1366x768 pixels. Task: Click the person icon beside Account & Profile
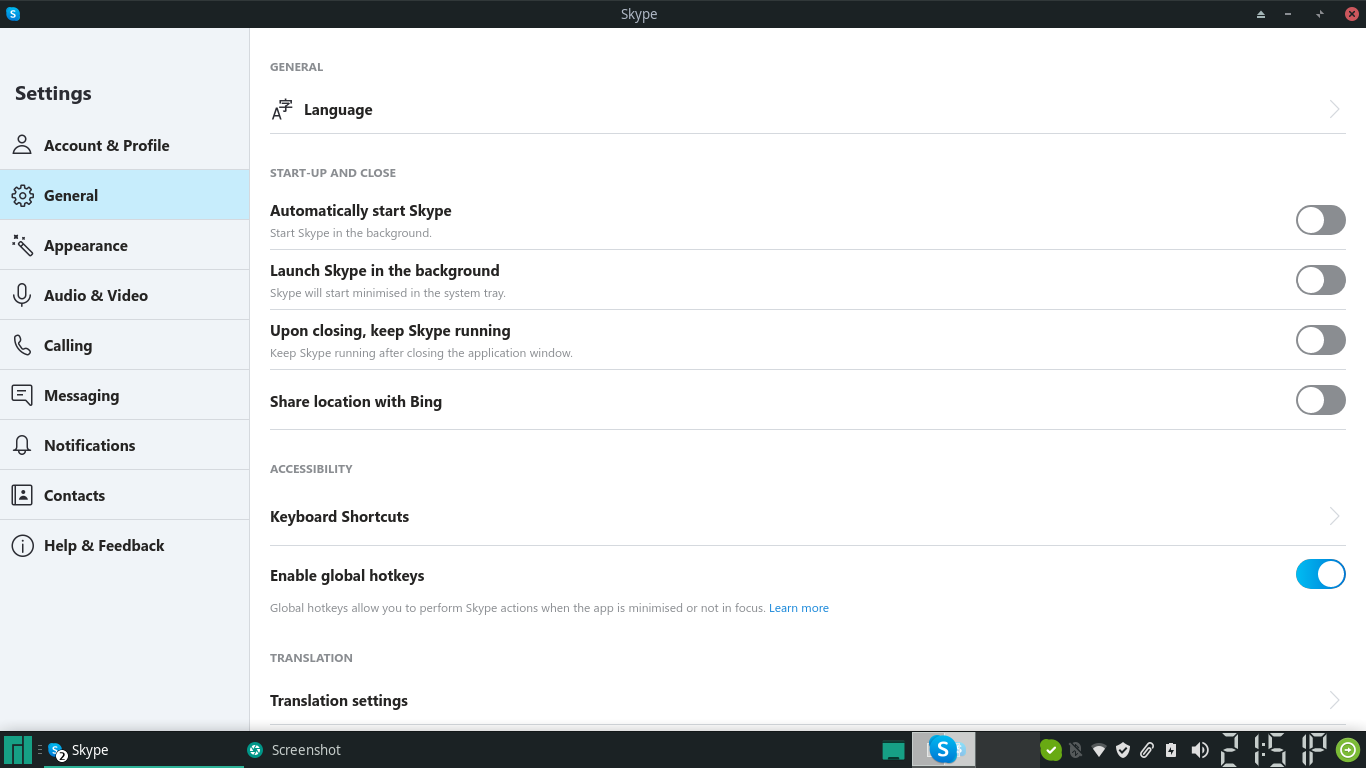pos(22,145)
